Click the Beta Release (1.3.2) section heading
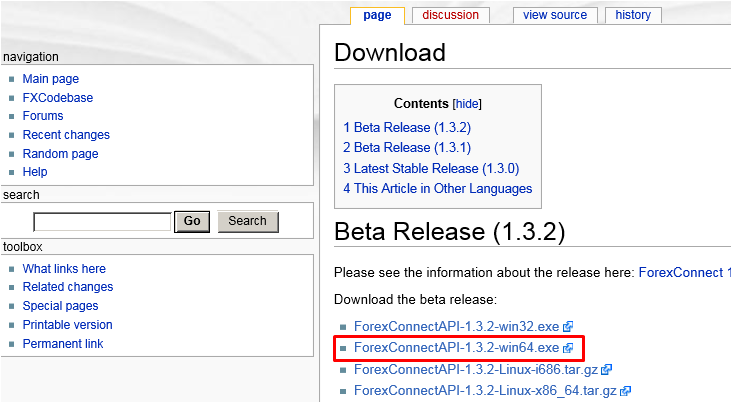732x403 pixels. coord(450,232)
